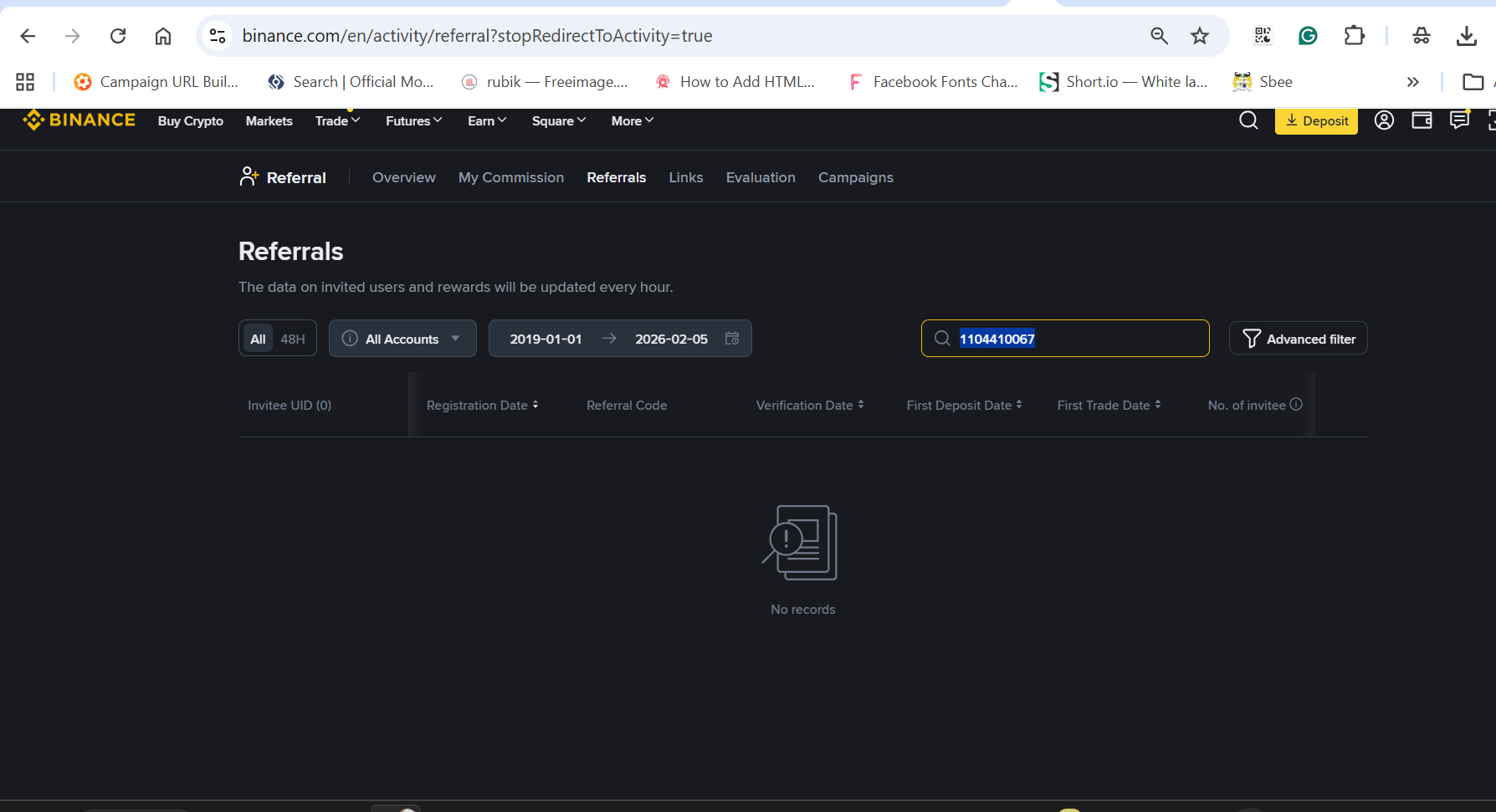Image resolution: width=1496 pixels, height=812 pixels.
Task: Click the Invitee UID (0) column header
Action: pyautogui.click(x=289, y=405)
